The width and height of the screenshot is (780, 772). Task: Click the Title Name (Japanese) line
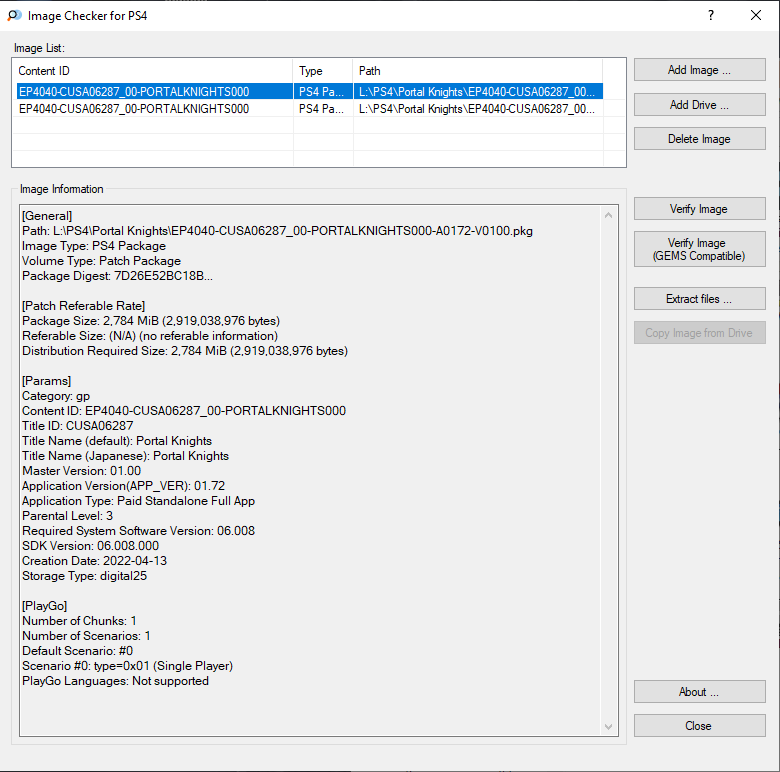(x=125, y=456)
